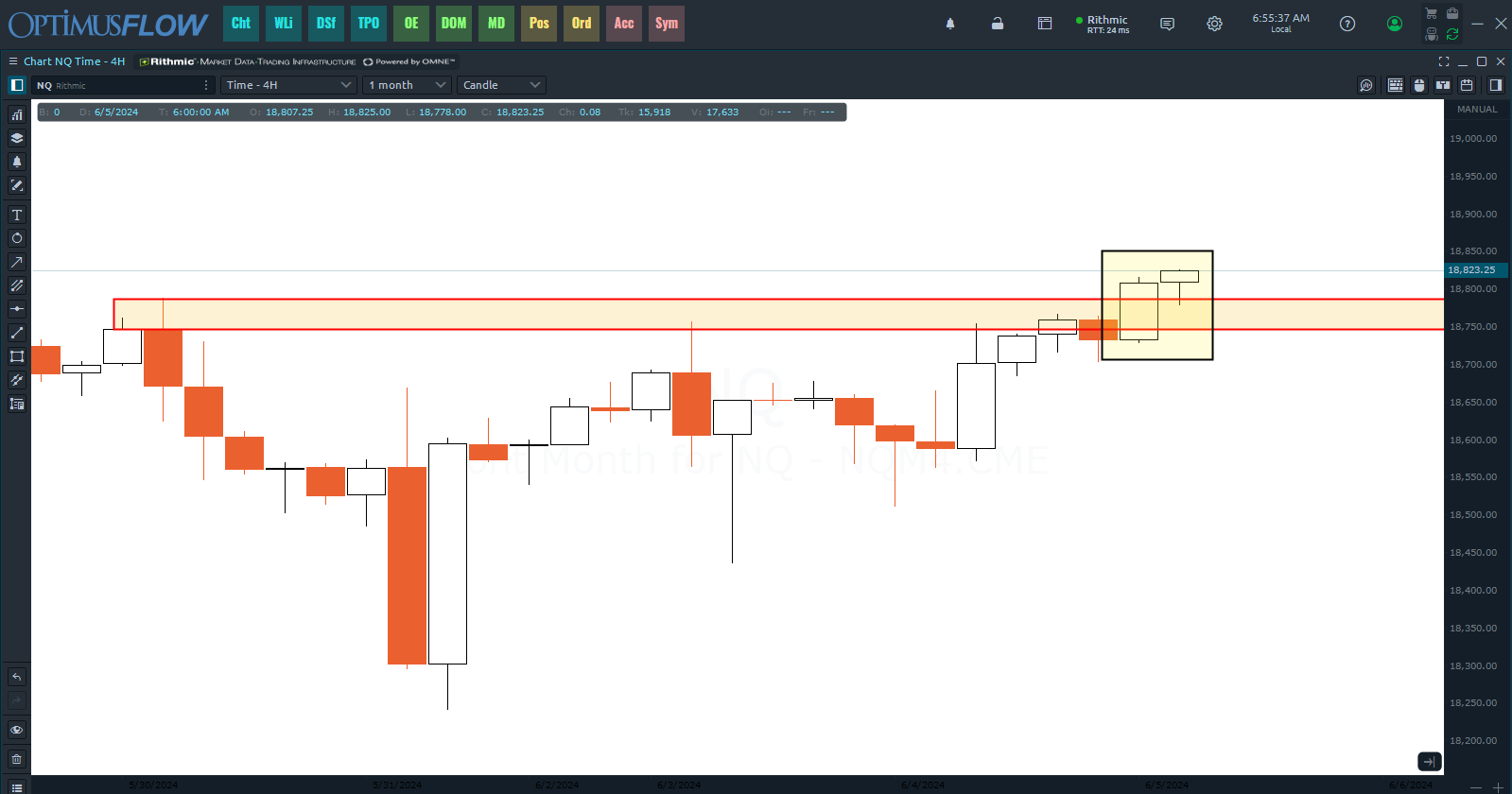
Task: Toggle the right side panel of the chart
Action: [1495, 85]
